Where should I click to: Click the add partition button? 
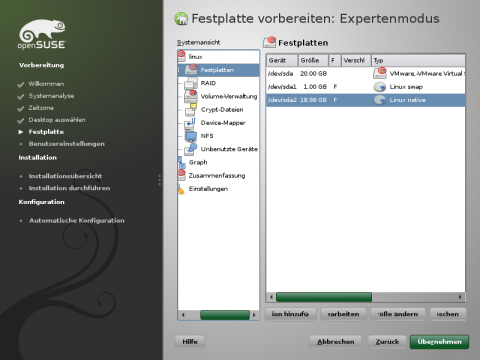(x=290, y=314)
